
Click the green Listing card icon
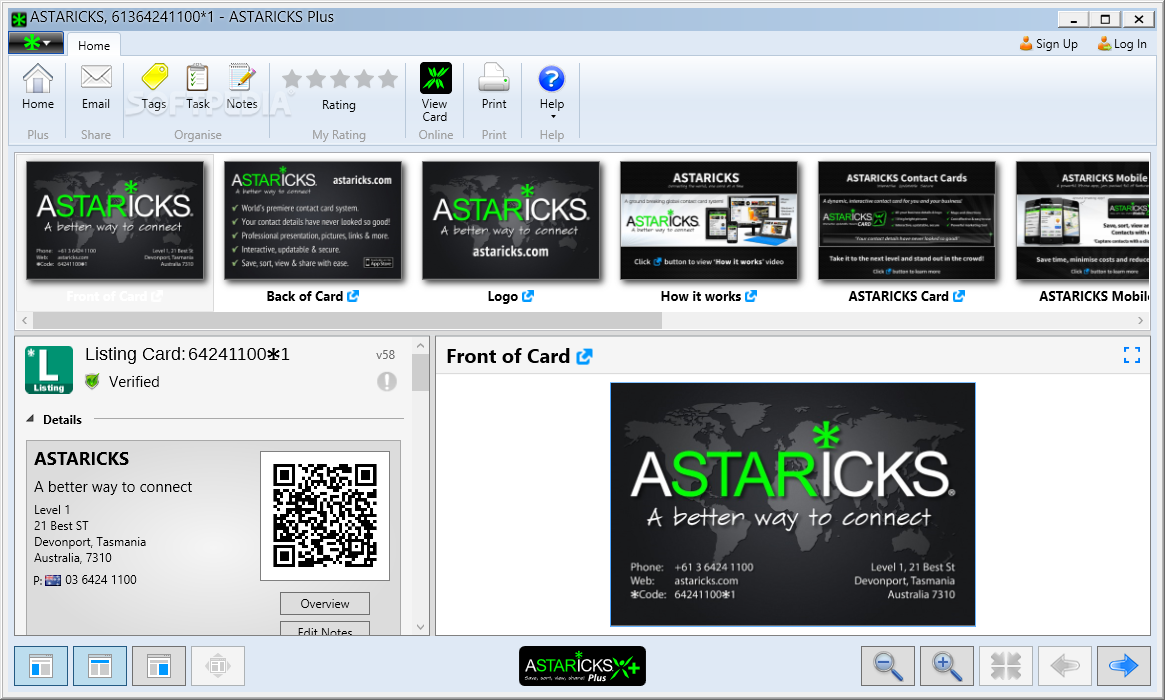click(49, 369)
